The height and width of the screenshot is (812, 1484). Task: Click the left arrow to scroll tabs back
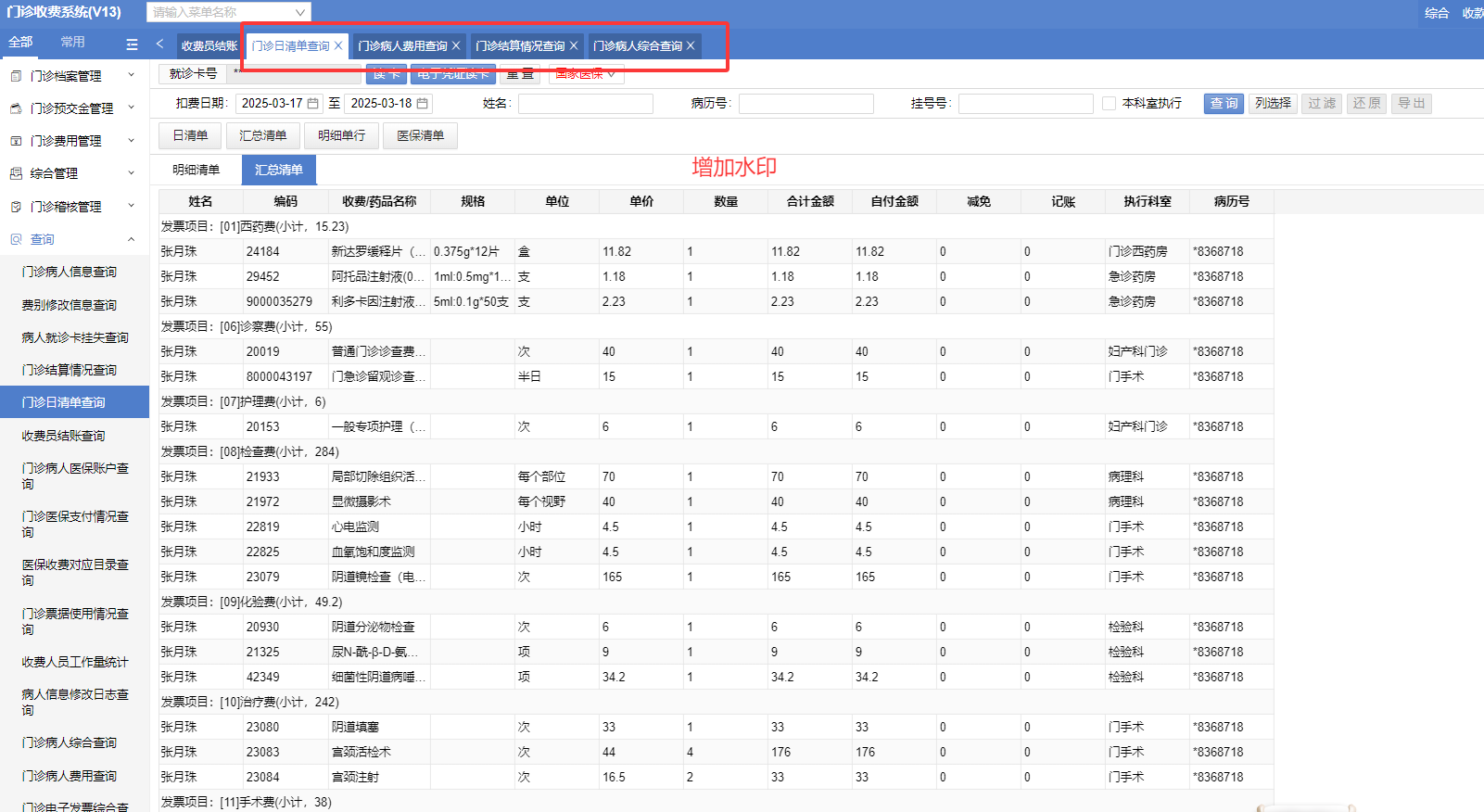[160, 44]
